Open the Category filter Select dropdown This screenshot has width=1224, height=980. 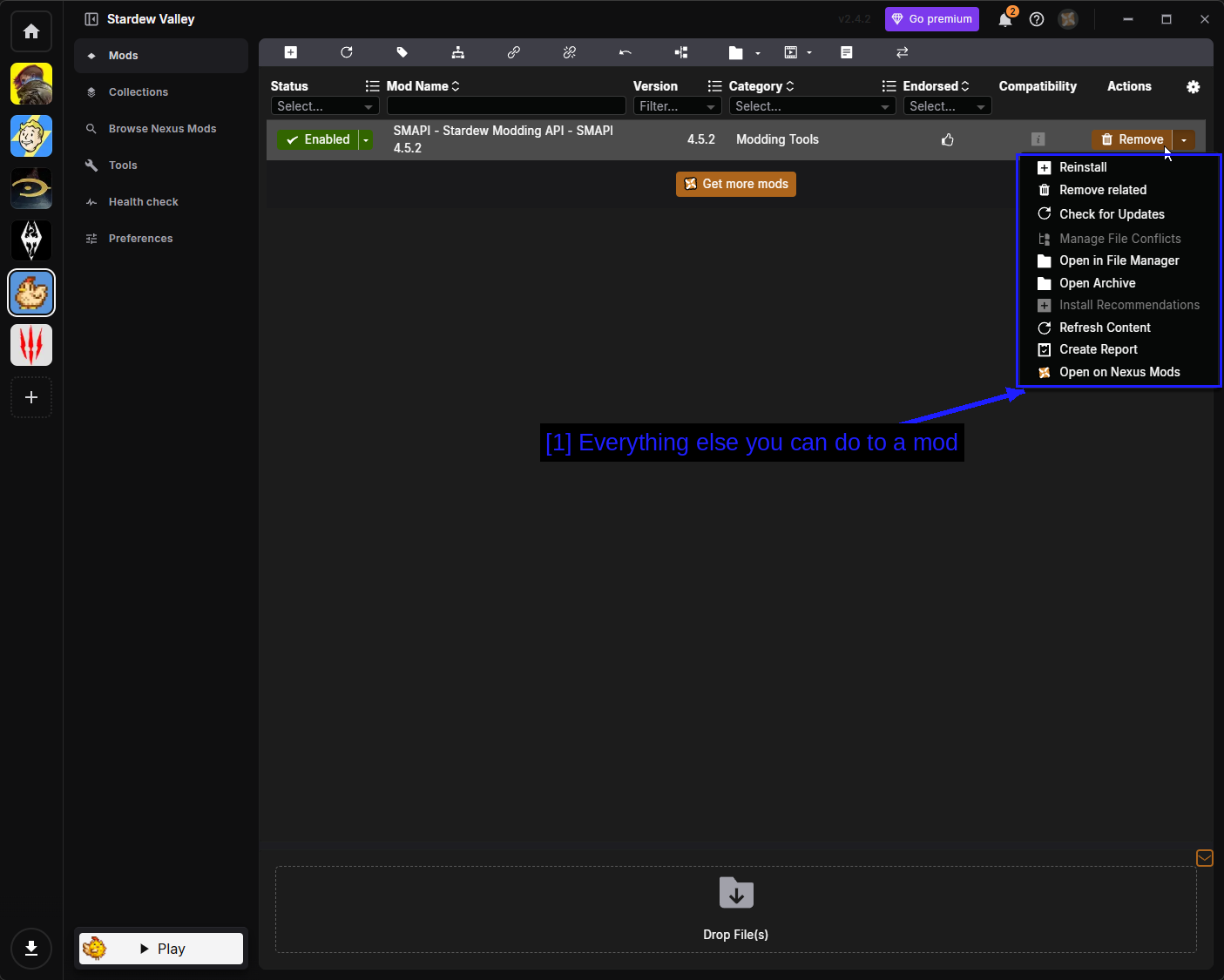pyautogui.click(x=812, y=106)
